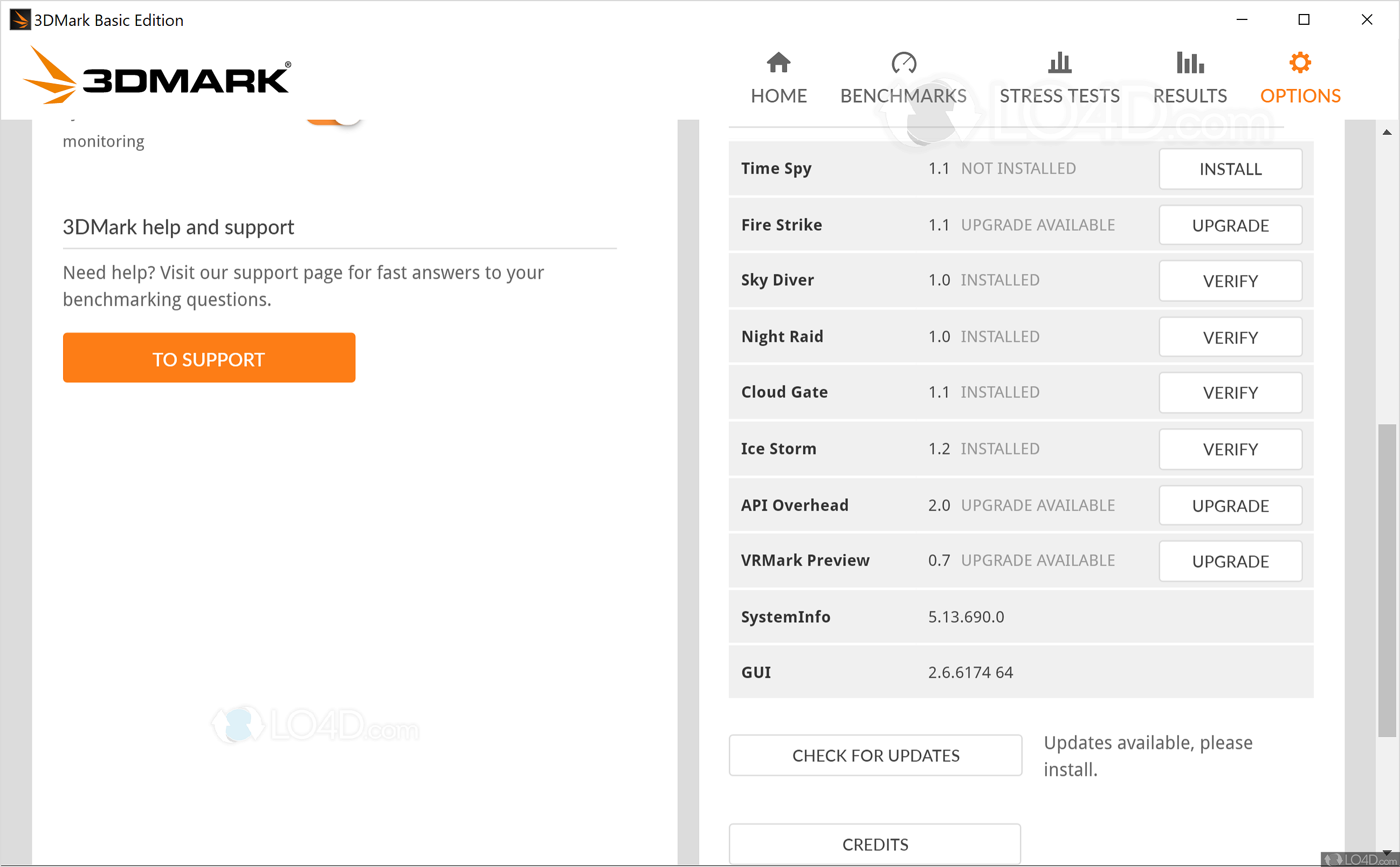Select the Stress Tests chart icon
Image resolution: width=1400 pixels, height=867 pixels.
click(x=1059, y=63)
